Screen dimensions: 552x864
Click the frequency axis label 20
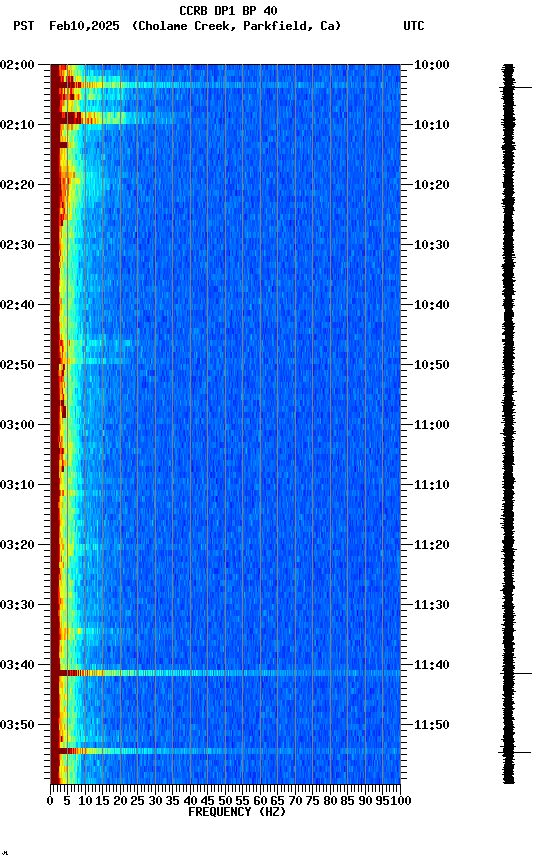point(120,801)
